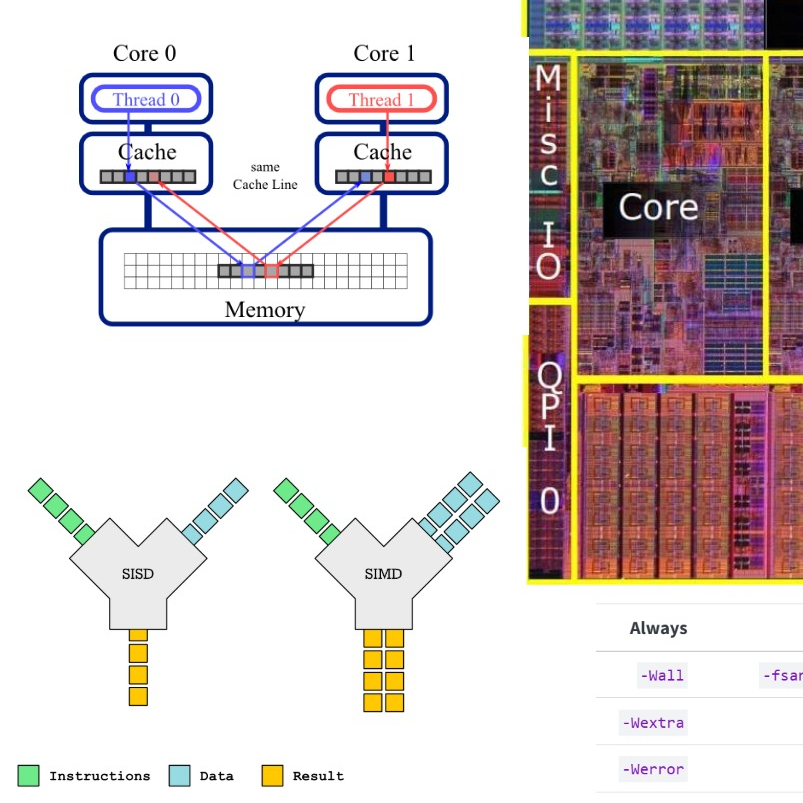Click the yellow result blocks below SIMD

383,669
